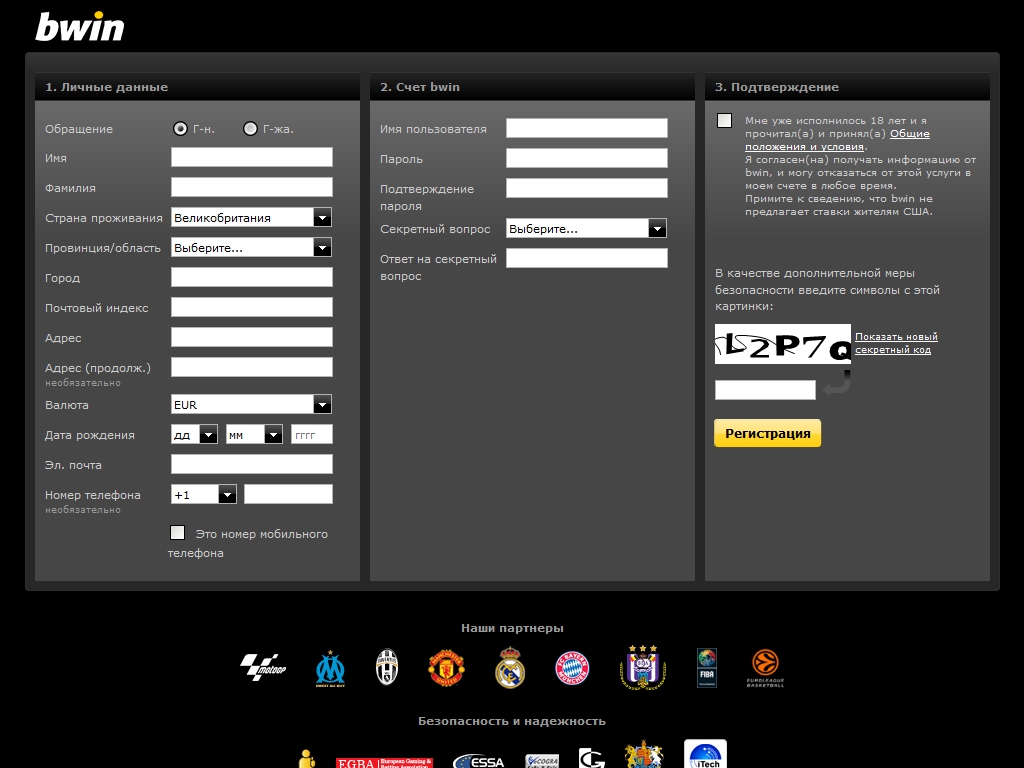Open the Страна проживания dropdown
This screenshot has width=1024, height=768.
click(251, 217)
